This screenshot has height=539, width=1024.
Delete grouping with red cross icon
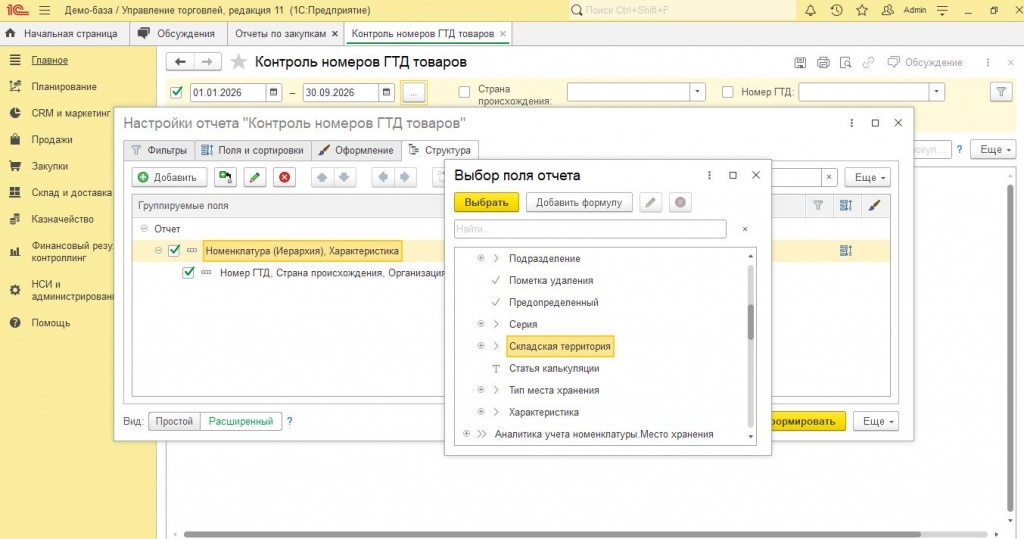point(285,177)
